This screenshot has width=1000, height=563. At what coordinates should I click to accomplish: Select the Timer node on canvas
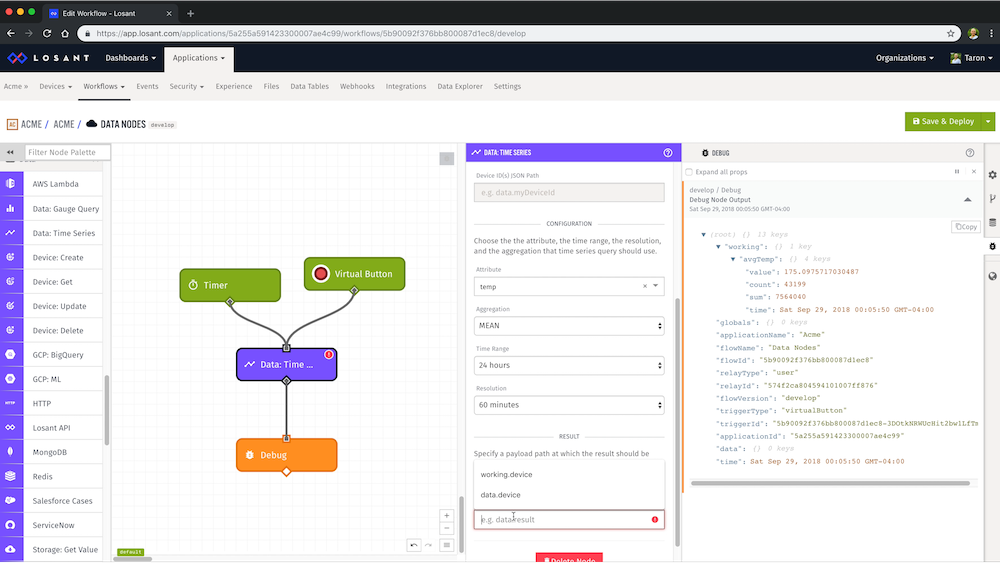coord(230,285)
